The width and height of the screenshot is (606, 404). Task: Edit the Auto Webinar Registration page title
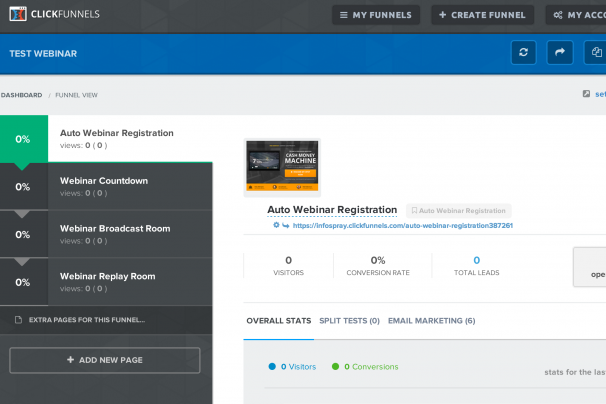point(332,210)
